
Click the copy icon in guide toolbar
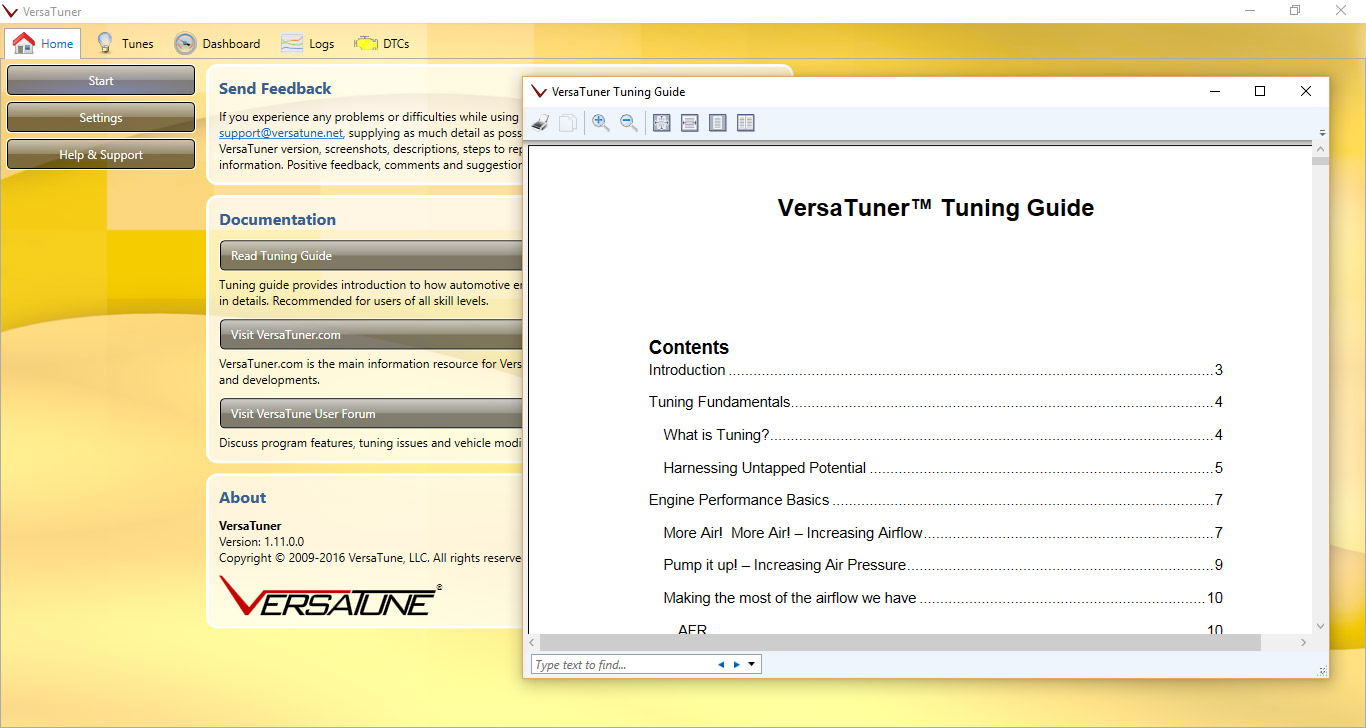coord(567,123)
